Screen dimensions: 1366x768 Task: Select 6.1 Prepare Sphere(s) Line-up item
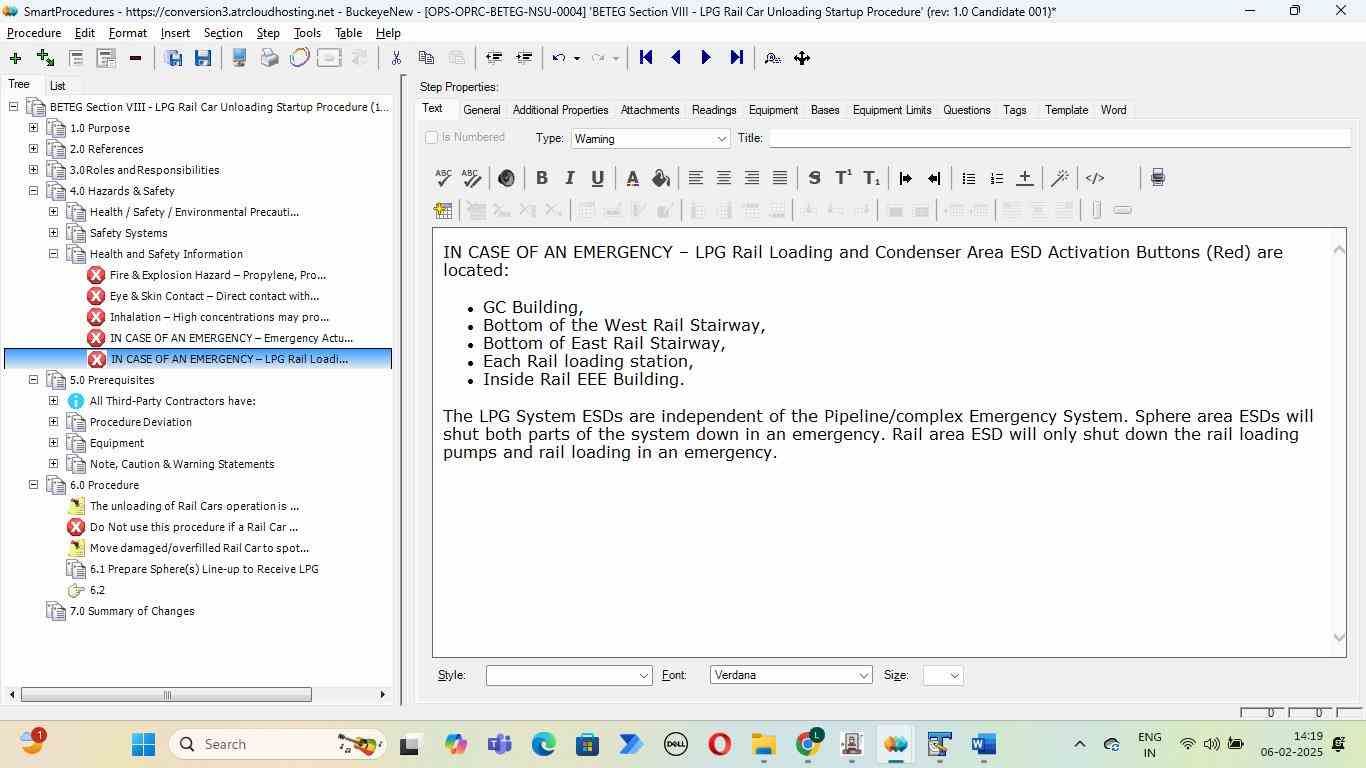[204, 569]
